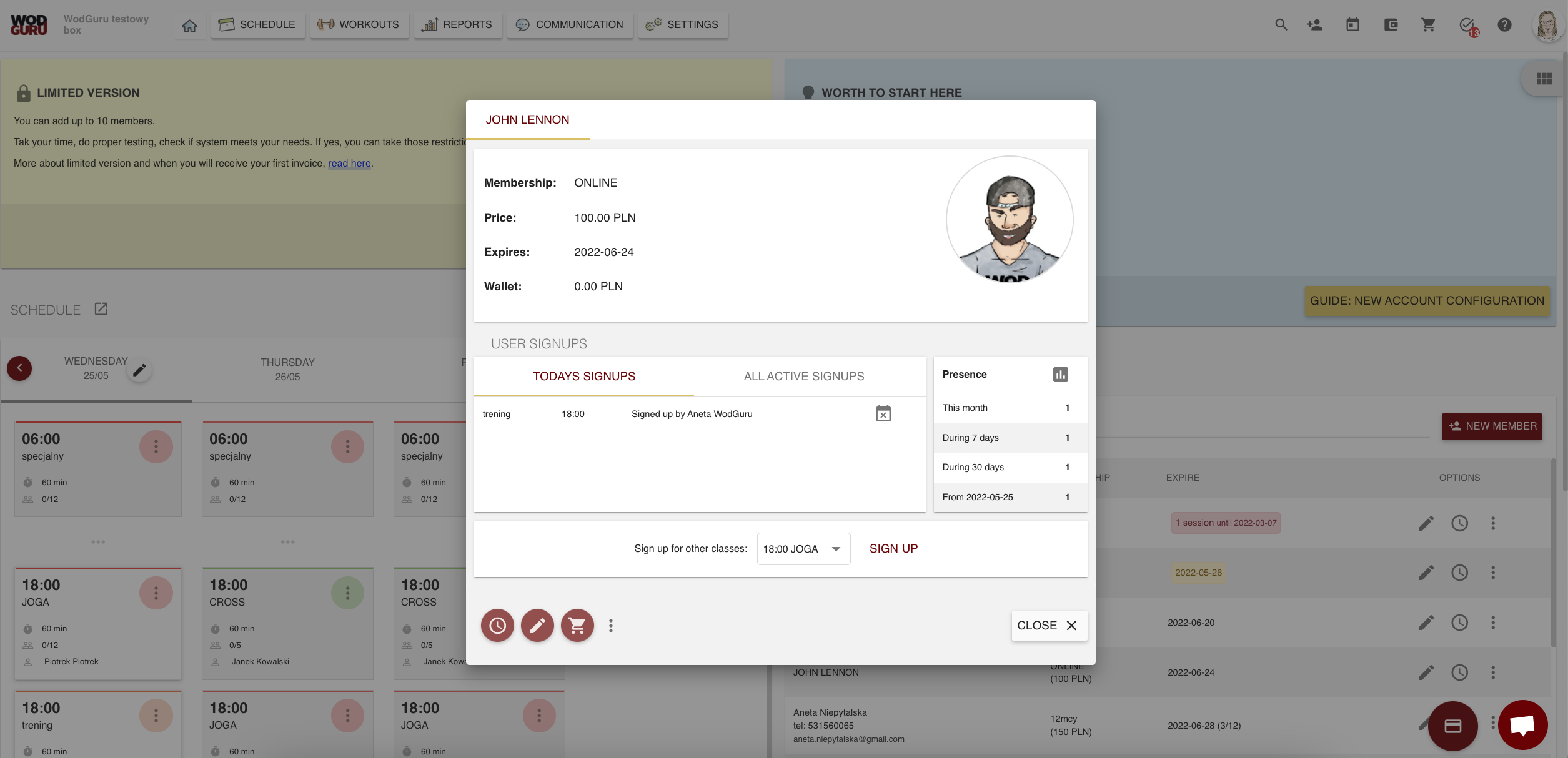Open the three-dot menu on the 18:00 CROSS class
This screenshot has width=1568, height=758.
pos(347,592)
